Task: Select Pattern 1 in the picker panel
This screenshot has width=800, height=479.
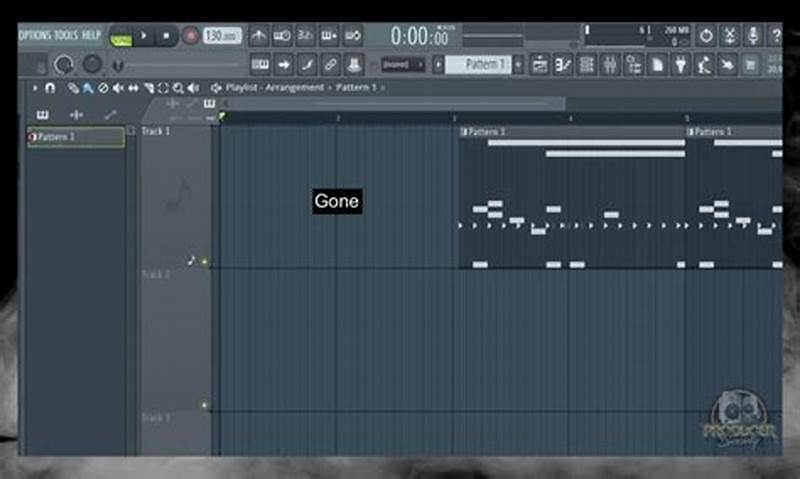Action: coord(76,137)
